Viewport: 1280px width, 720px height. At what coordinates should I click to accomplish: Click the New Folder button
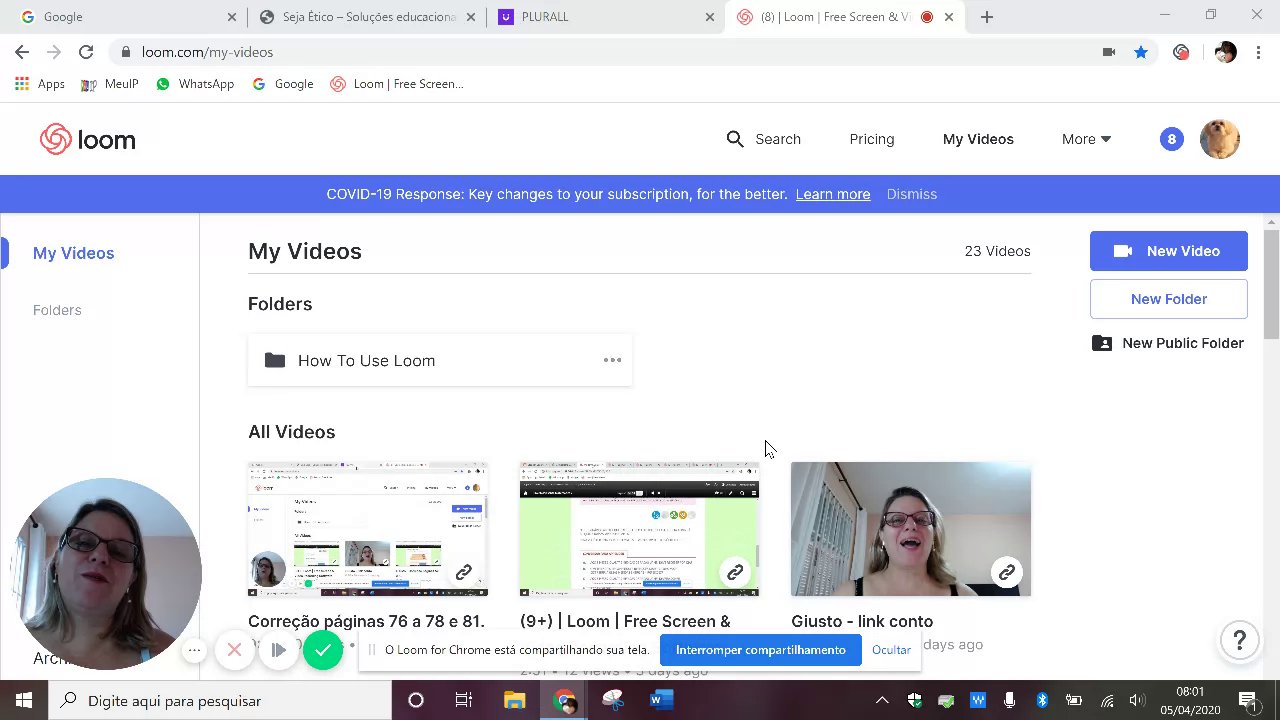click(1169, 299)
